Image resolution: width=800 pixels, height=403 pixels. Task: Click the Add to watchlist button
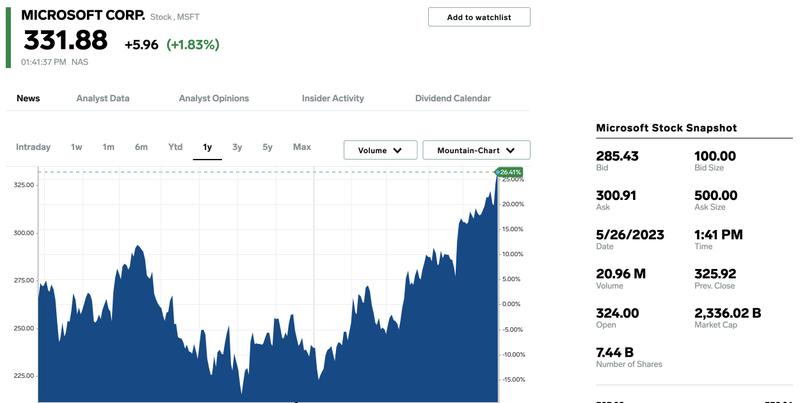pyautogui.click(x=479, y=17)
